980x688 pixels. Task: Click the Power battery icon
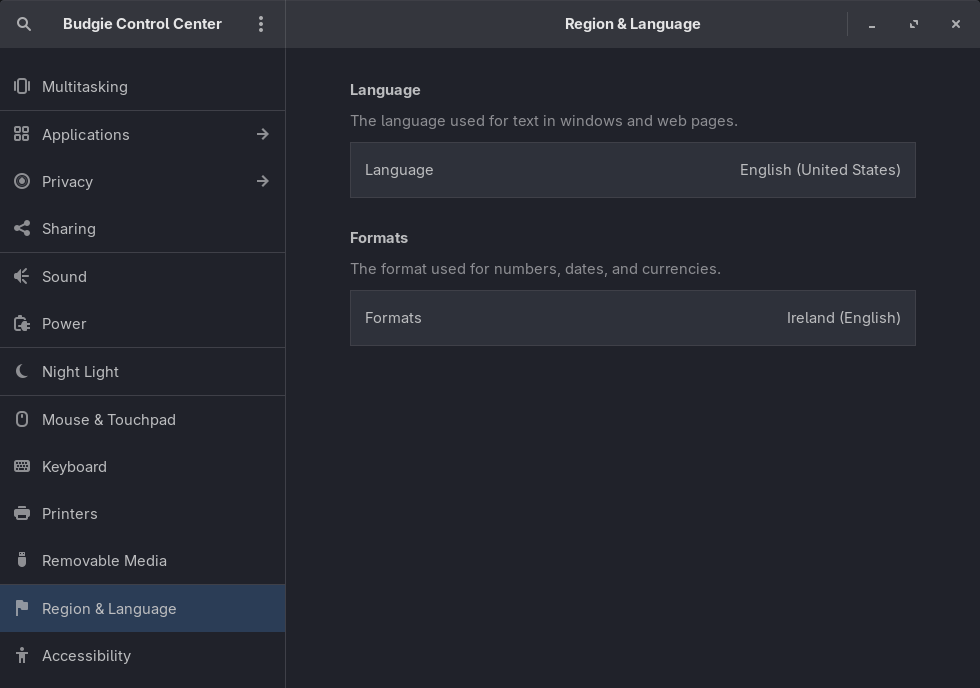tap(22, 324)
